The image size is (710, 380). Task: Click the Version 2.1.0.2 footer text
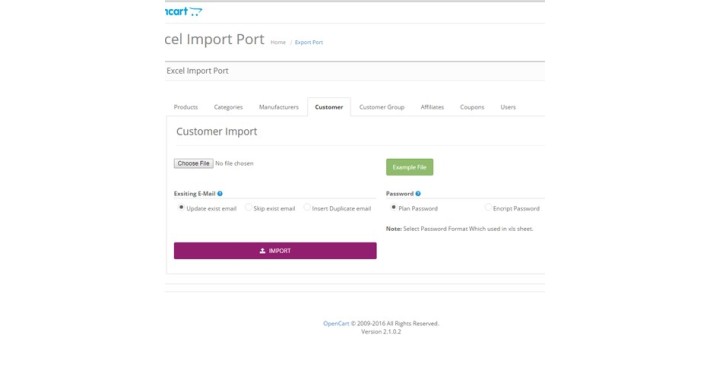click(x=381, y=332)
